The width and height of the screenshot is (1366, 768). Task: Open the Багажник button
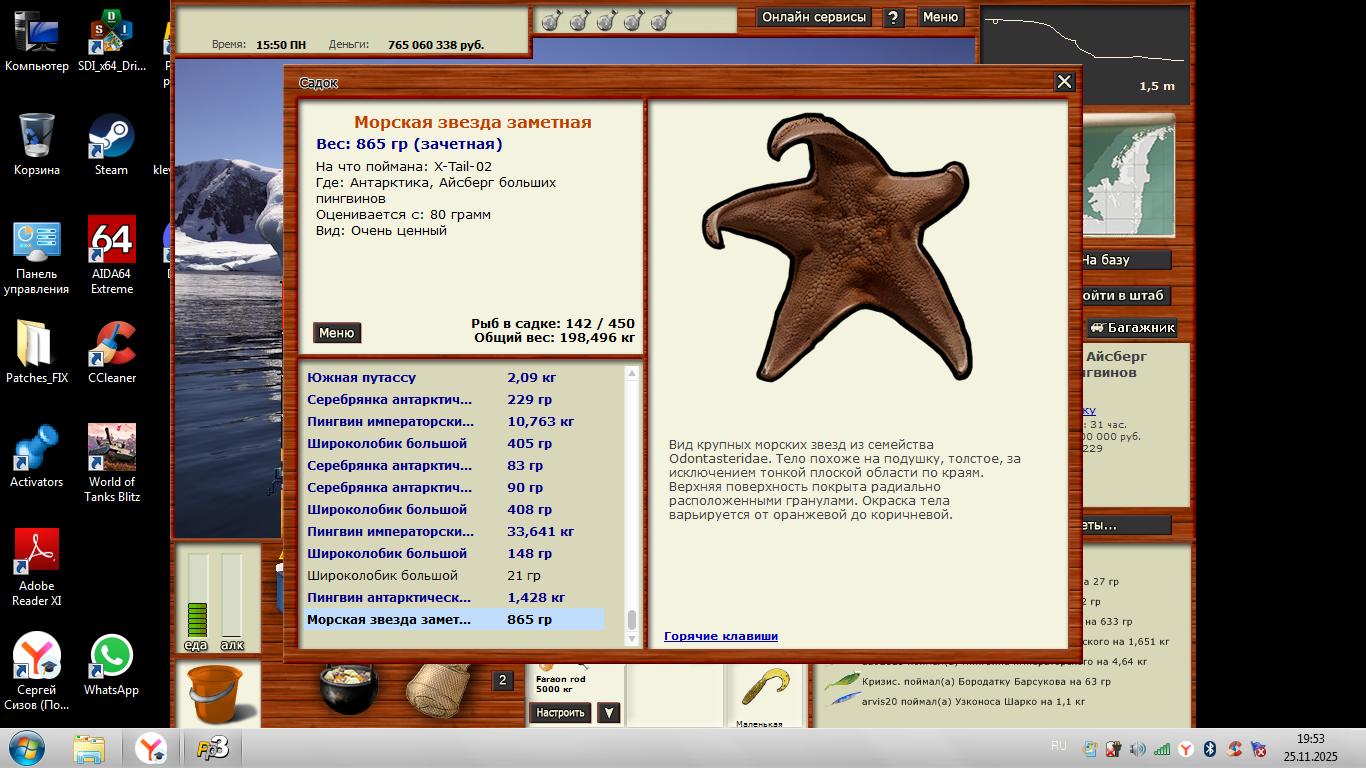(1132, 328)
